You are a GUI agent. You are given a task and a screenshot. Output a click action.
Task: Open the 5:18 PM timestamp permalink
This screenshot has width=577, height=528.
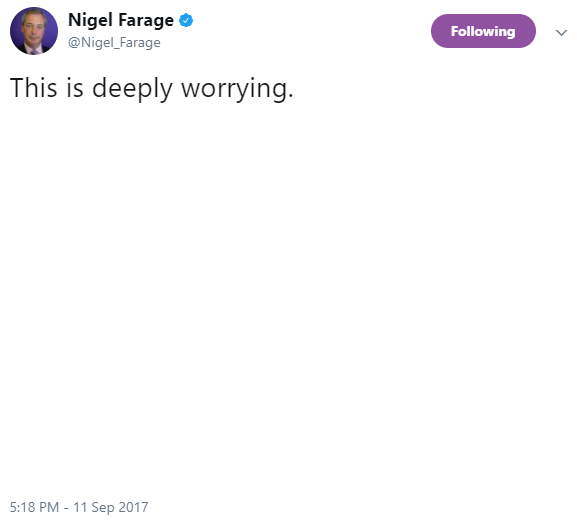[x=79, y=507]
